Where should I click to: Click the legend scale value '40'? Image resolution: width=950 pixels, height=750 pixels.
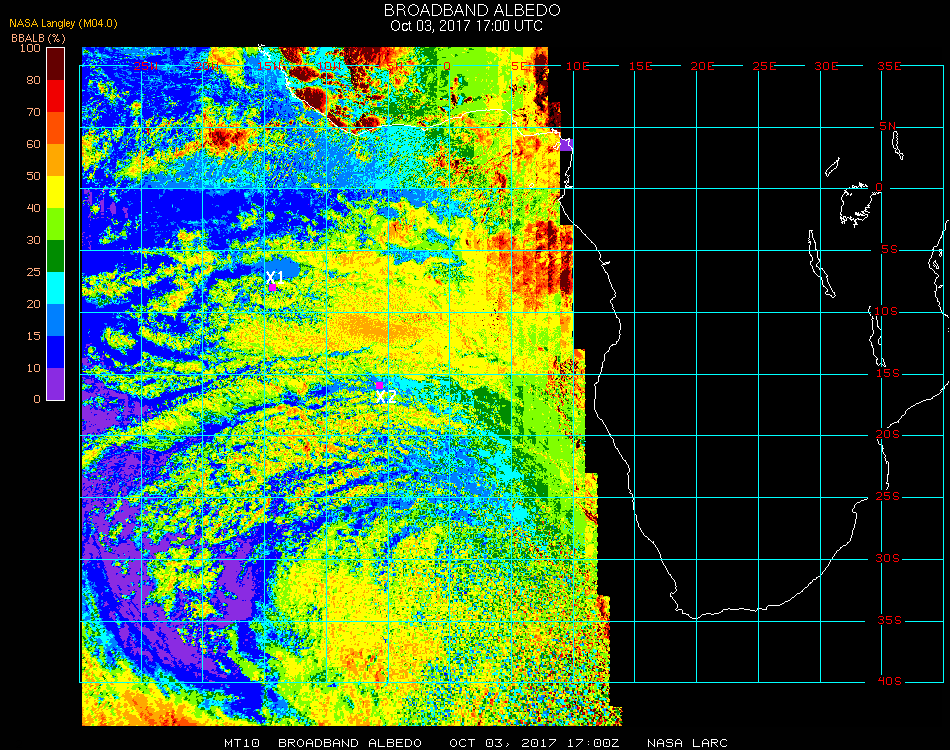pyautogui.click(x=33, y=208)
